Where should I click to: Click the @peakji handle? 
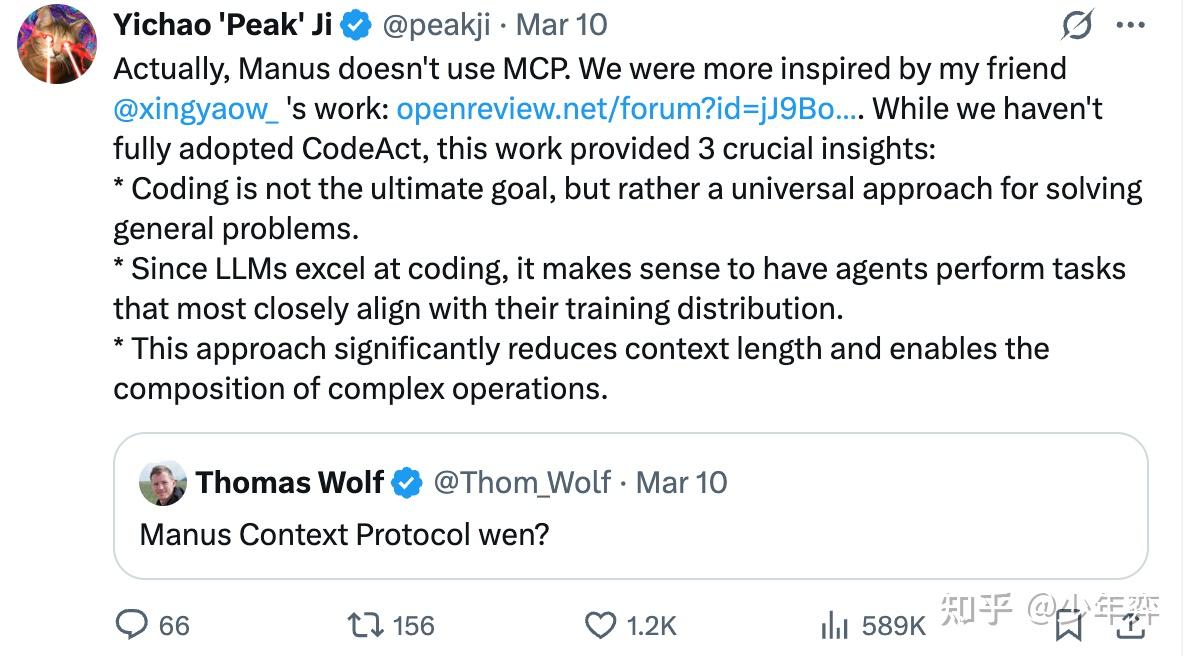[437, 25]
